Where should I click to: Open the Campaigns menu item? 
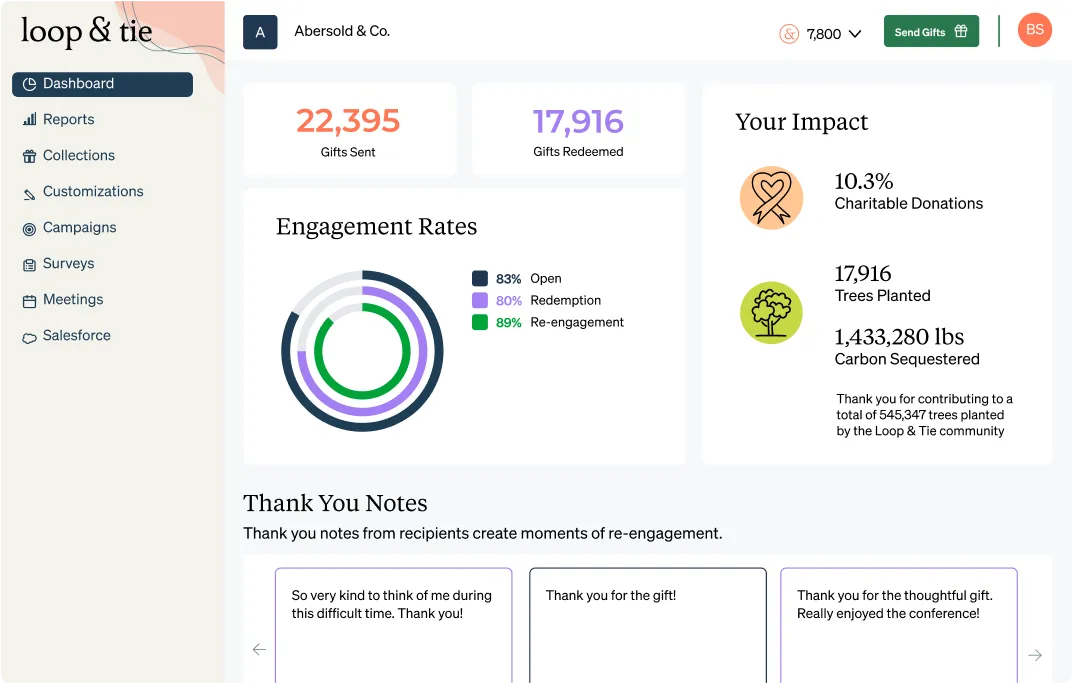coord(79,228)
